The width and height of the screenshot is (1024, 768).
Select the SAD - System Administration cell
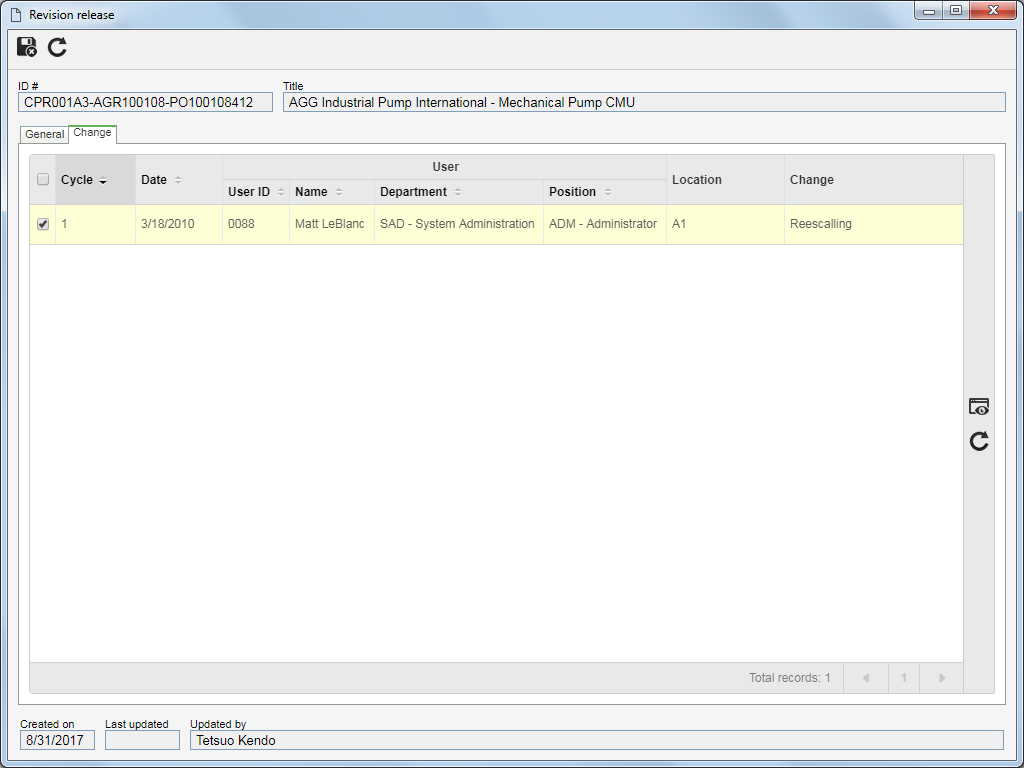458,224
